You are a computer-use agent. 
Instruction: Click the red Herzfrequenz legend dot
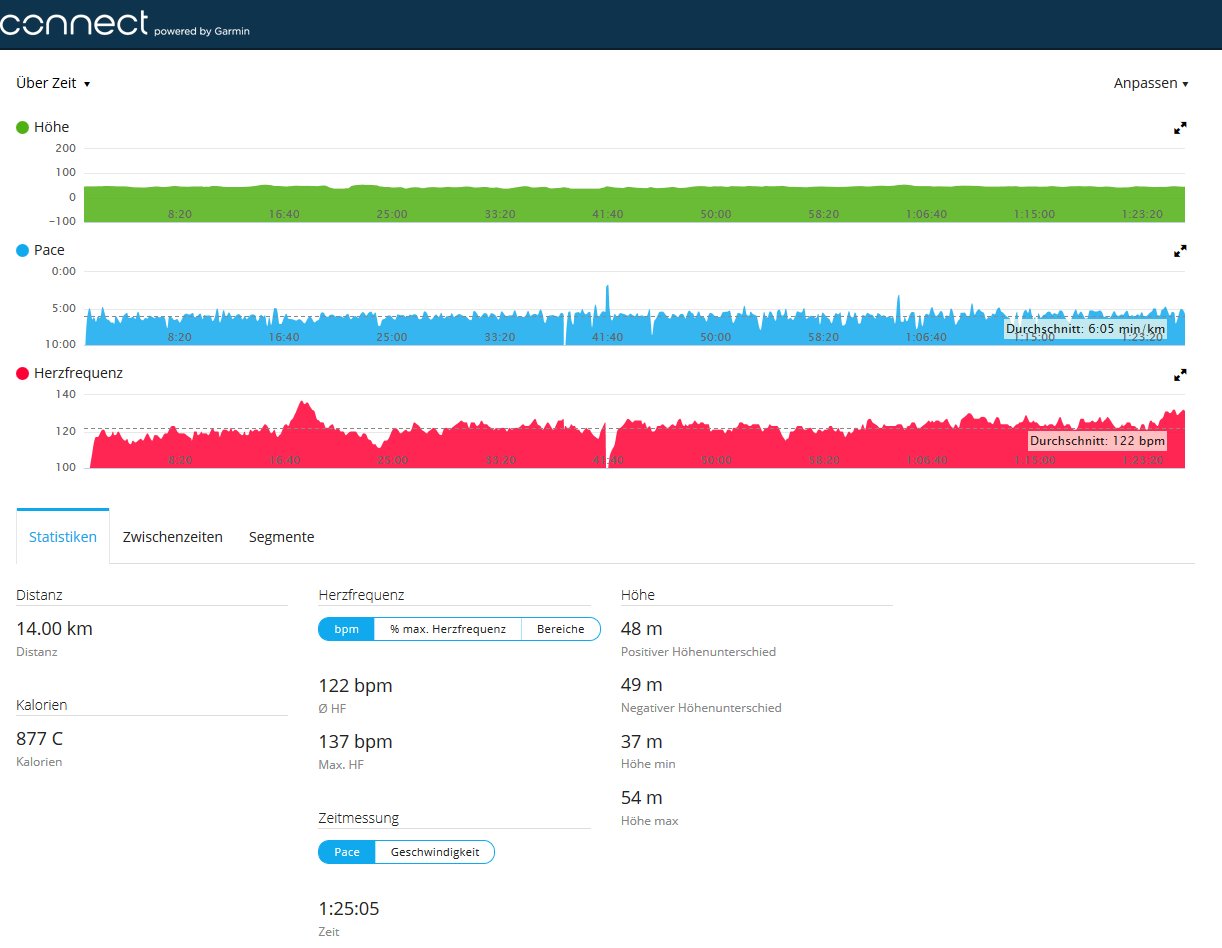[x=23, y=373]
